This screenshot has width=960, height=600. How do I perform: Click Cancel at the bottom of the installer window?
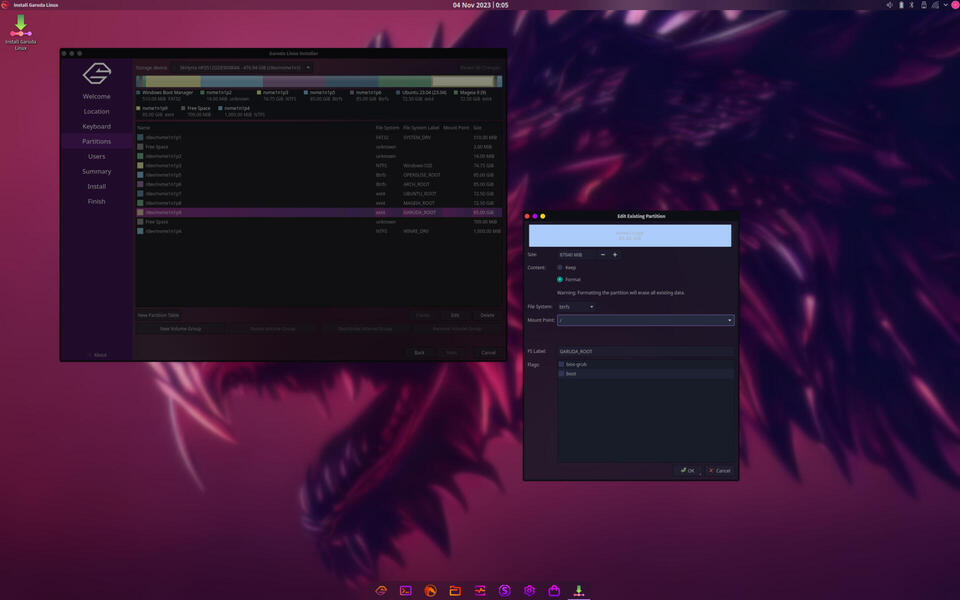click(x=488, y=353)
